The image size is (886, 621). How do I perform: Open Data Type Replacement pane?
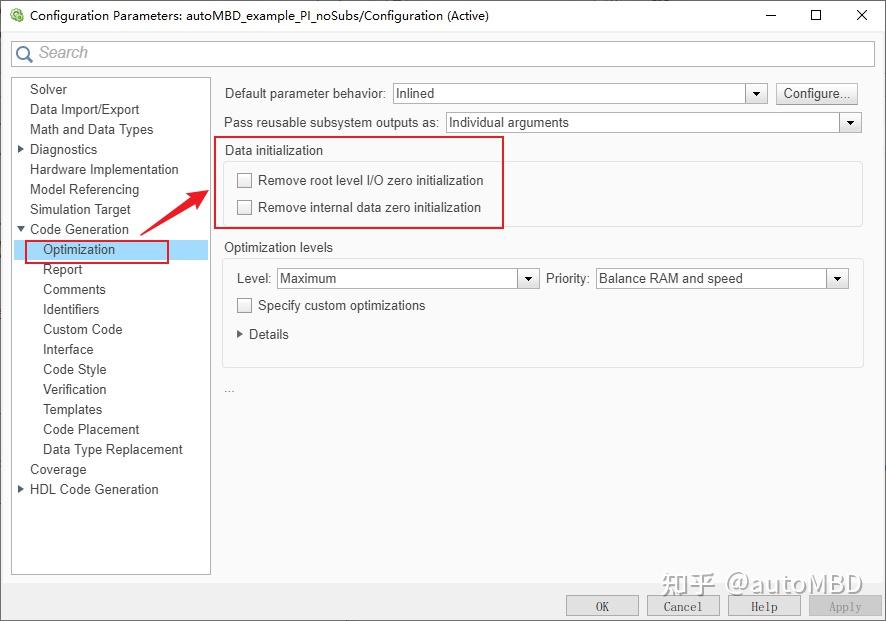coord(113,449)
